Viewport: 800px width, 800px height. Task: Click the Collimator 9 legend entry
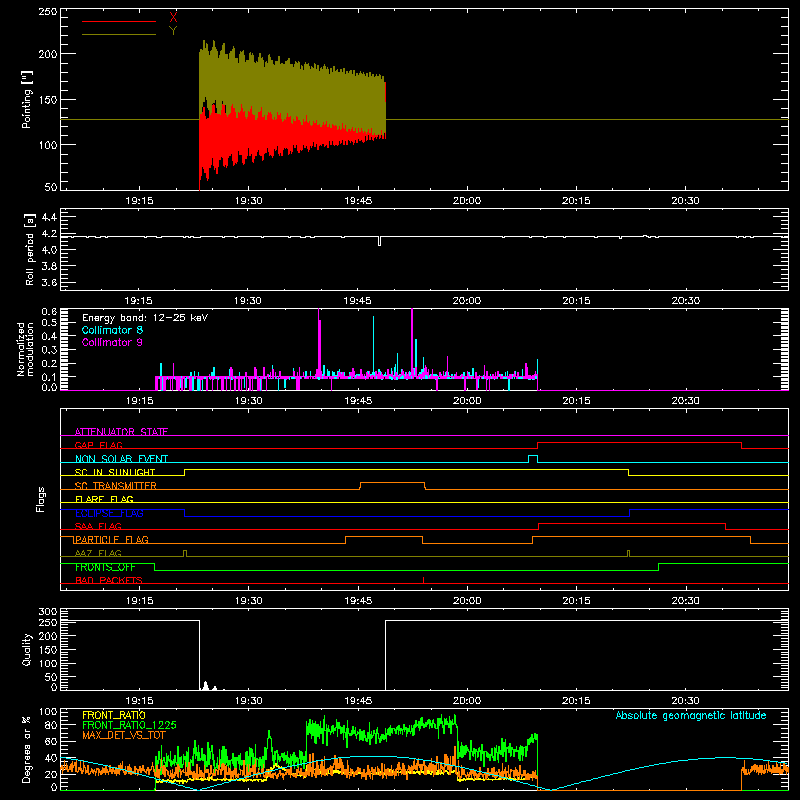coord(112,342)
